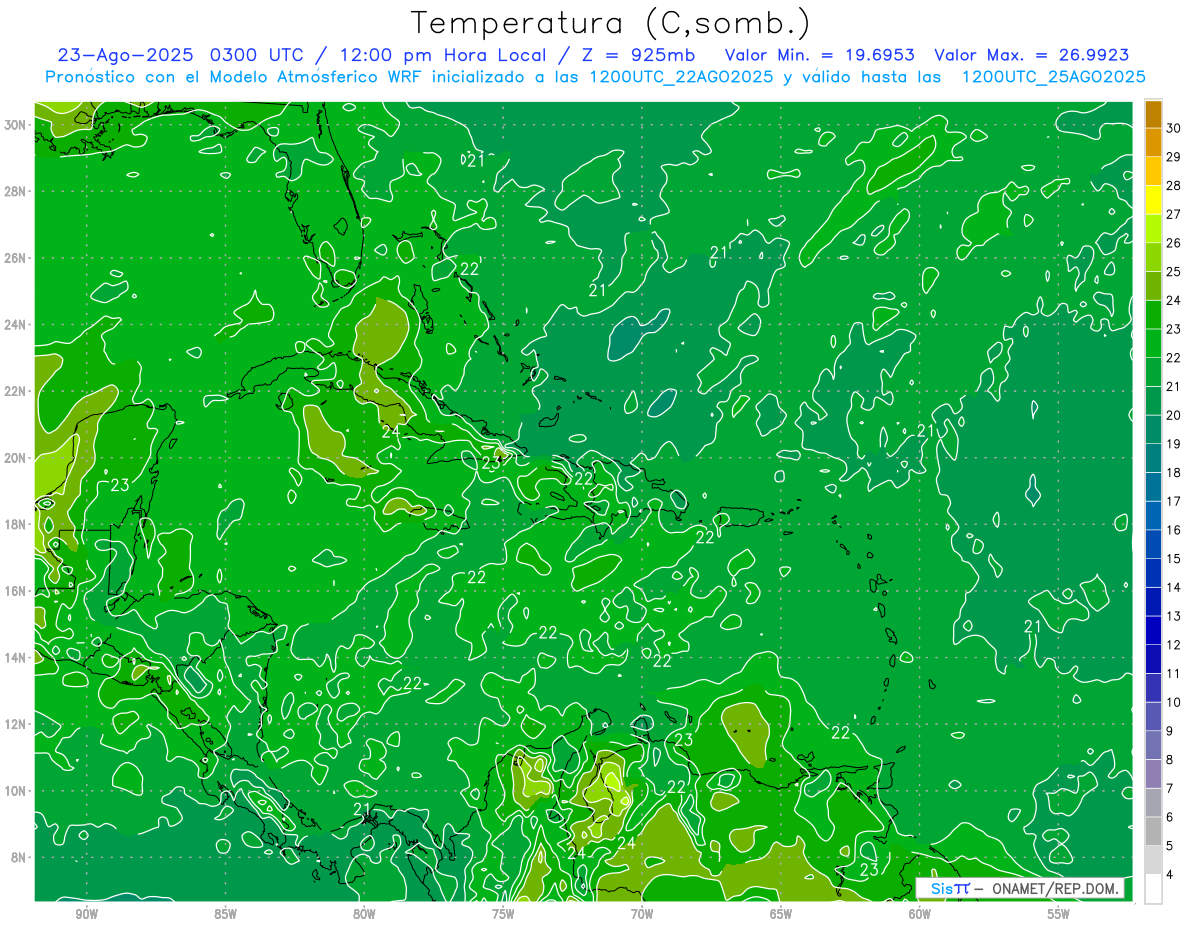
Task: Click the 80W longitude axis label
Action: point(364,914)
